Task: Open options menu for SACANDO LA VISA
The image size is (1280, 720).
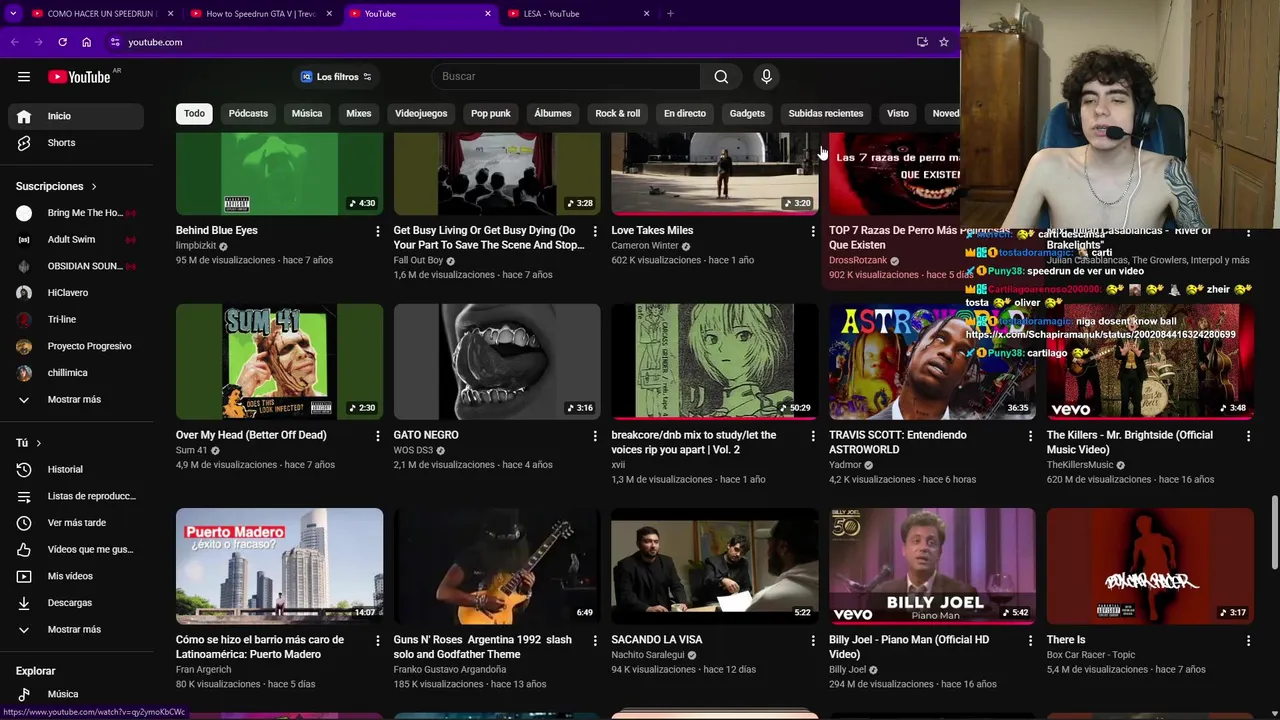Action: pyautogui.click(x=813, y=640)
